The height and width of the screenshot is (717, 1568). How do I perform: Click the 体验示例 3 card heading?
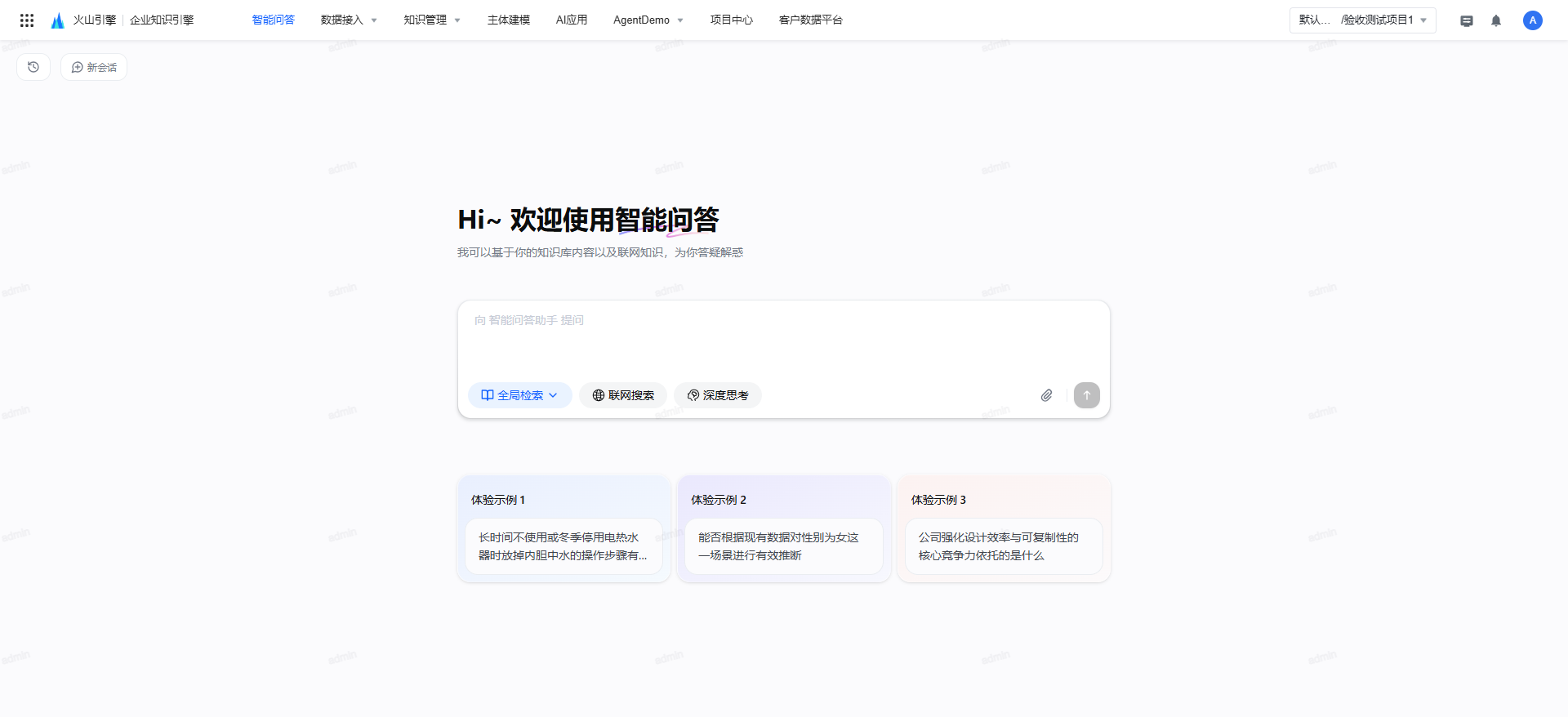pos(938,500)
